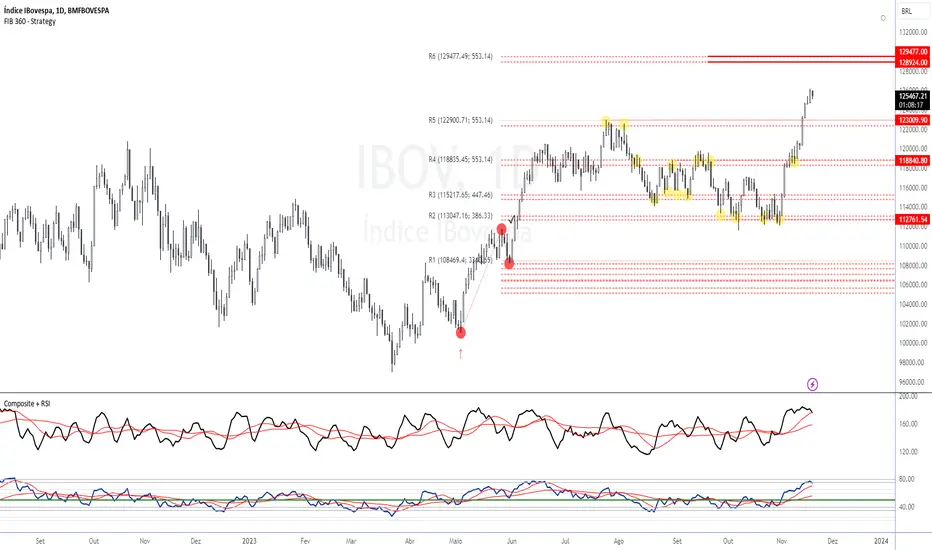Click the 200.00 value on the indicator axis
Screen dimensions: 932x550
(908, 396)
